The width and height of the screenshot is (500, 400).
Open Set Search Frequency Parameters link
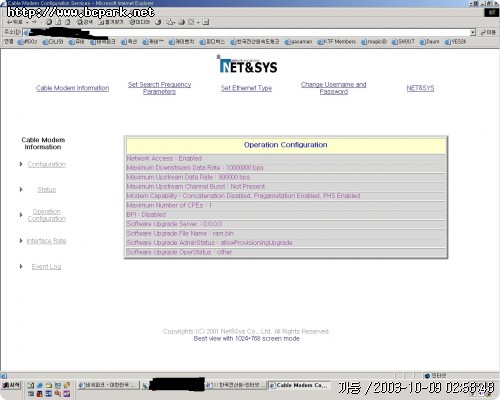tap(159, 88)
